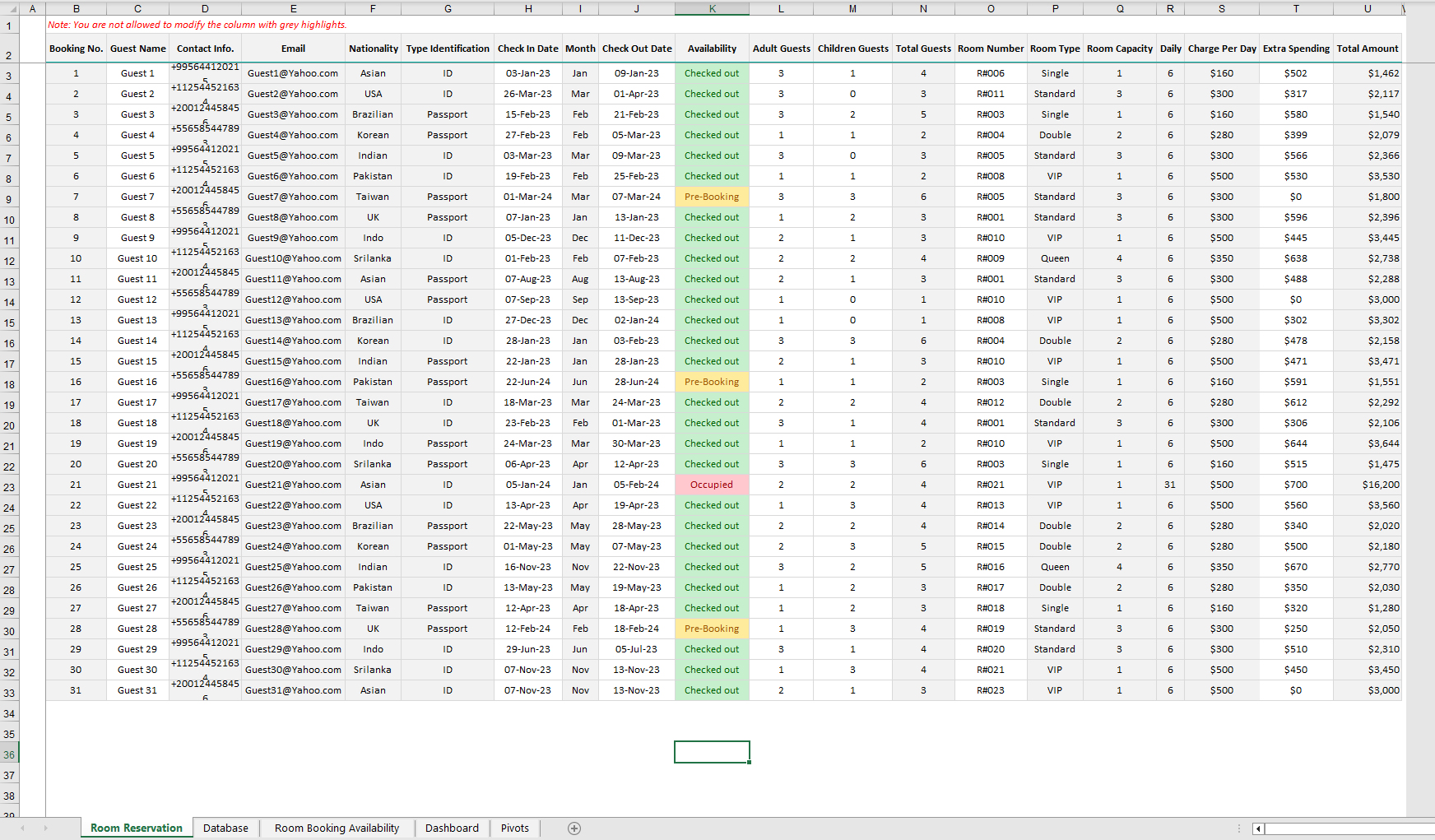
Task: Select the Occupied availability cell
Action: pos(712,485)
